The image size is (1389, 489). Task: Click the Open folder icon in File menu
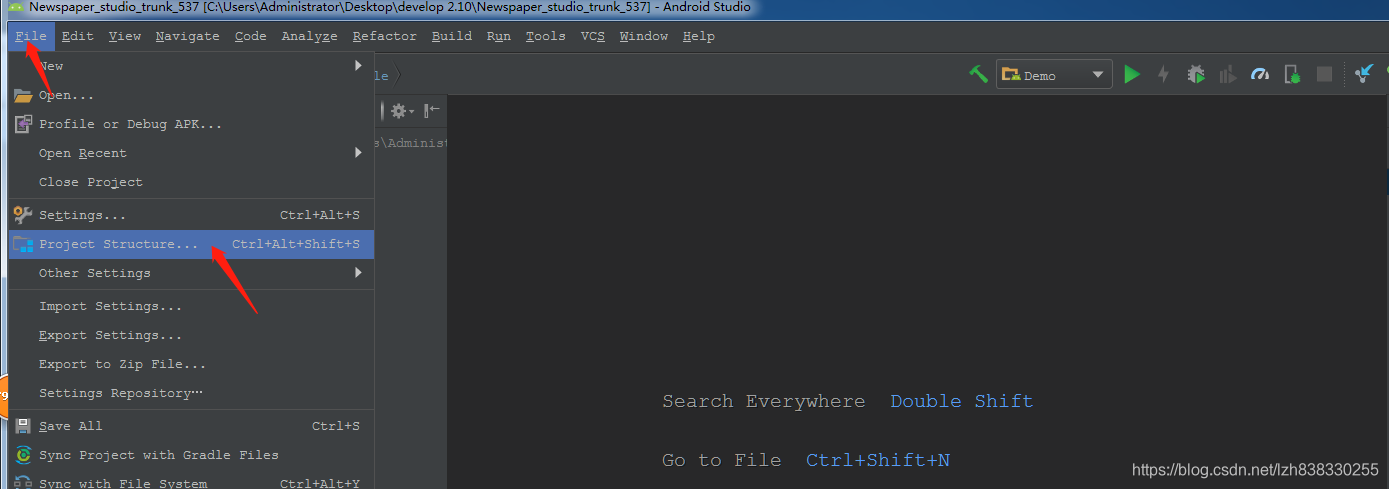pos(23,96)
